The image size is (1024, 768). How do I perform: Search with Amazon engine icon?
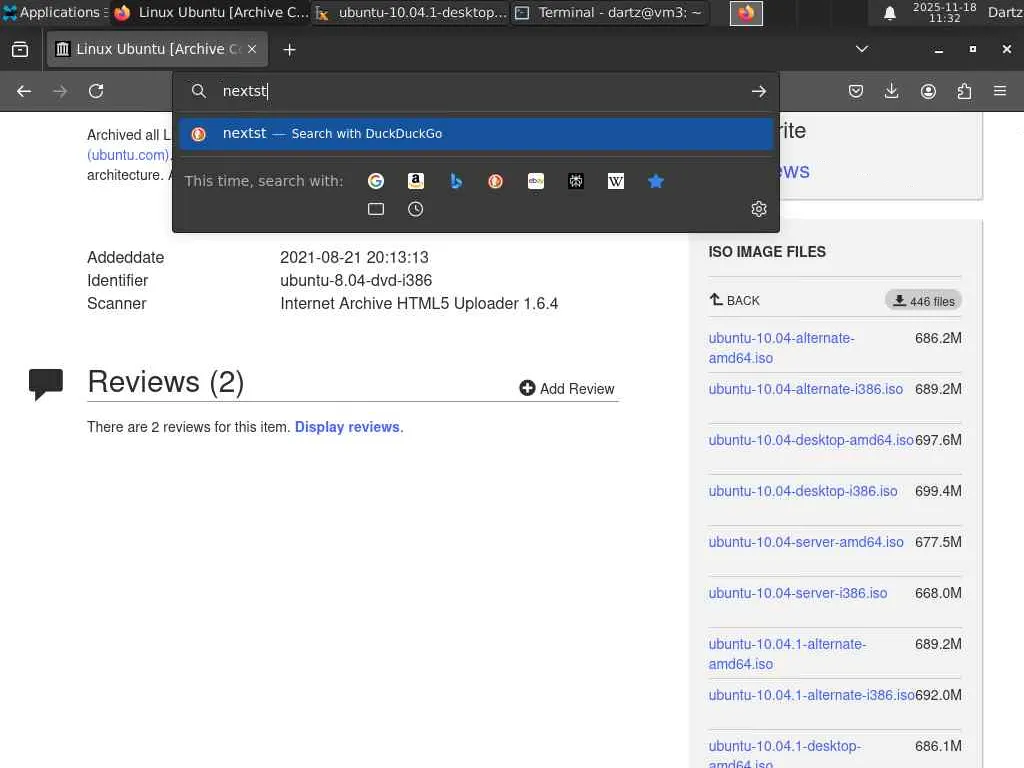[x=415, y=181]
